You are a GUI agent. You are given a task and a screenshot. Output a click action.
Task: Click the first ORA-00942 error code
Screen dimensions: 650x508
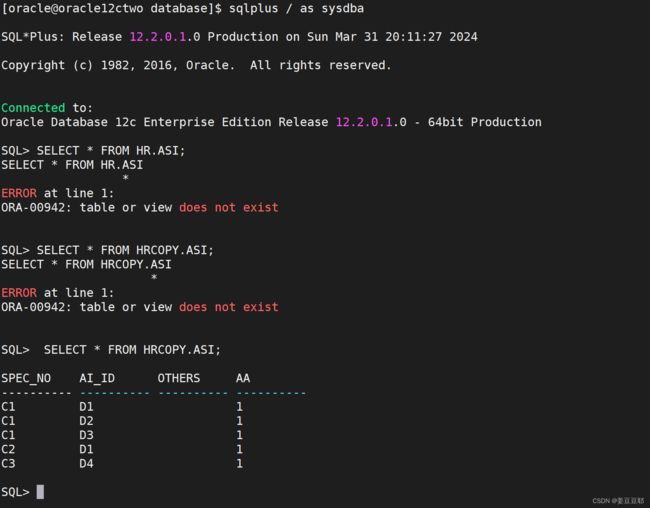click(33, 207)
